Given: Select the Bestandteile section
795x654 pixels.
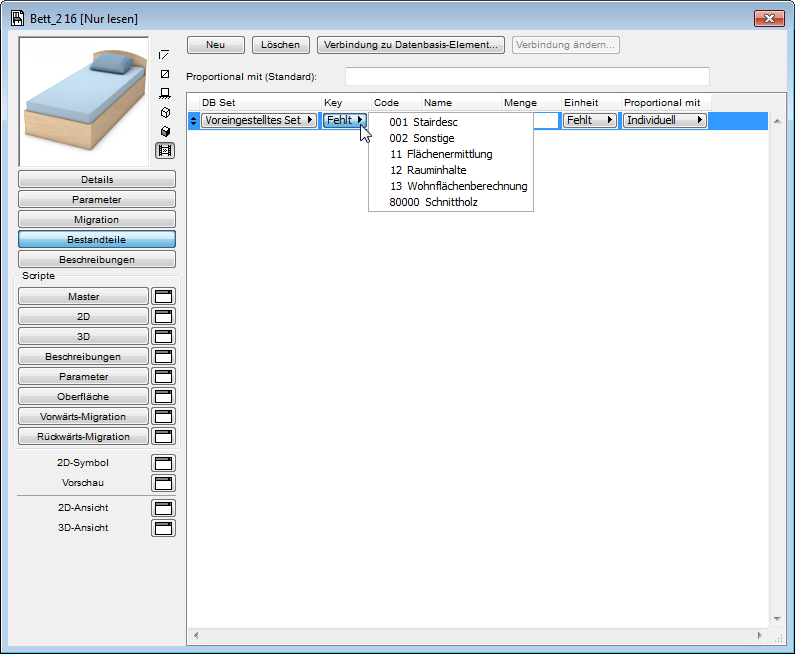Looking at the screenshot, I should (97, 239).
